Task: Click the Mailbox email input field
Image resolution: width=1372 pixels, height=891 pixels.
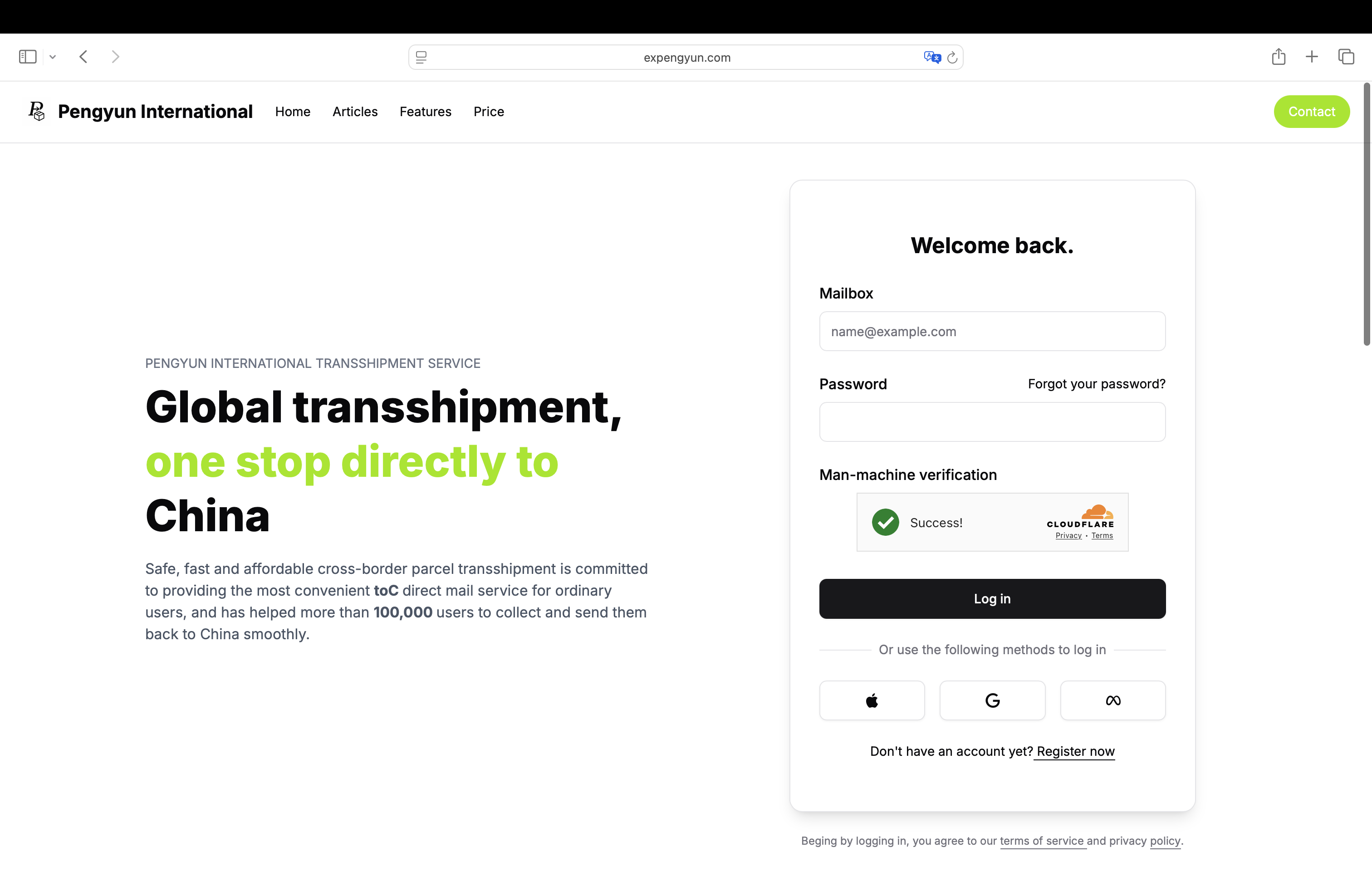Action: (x=991, y=331)
